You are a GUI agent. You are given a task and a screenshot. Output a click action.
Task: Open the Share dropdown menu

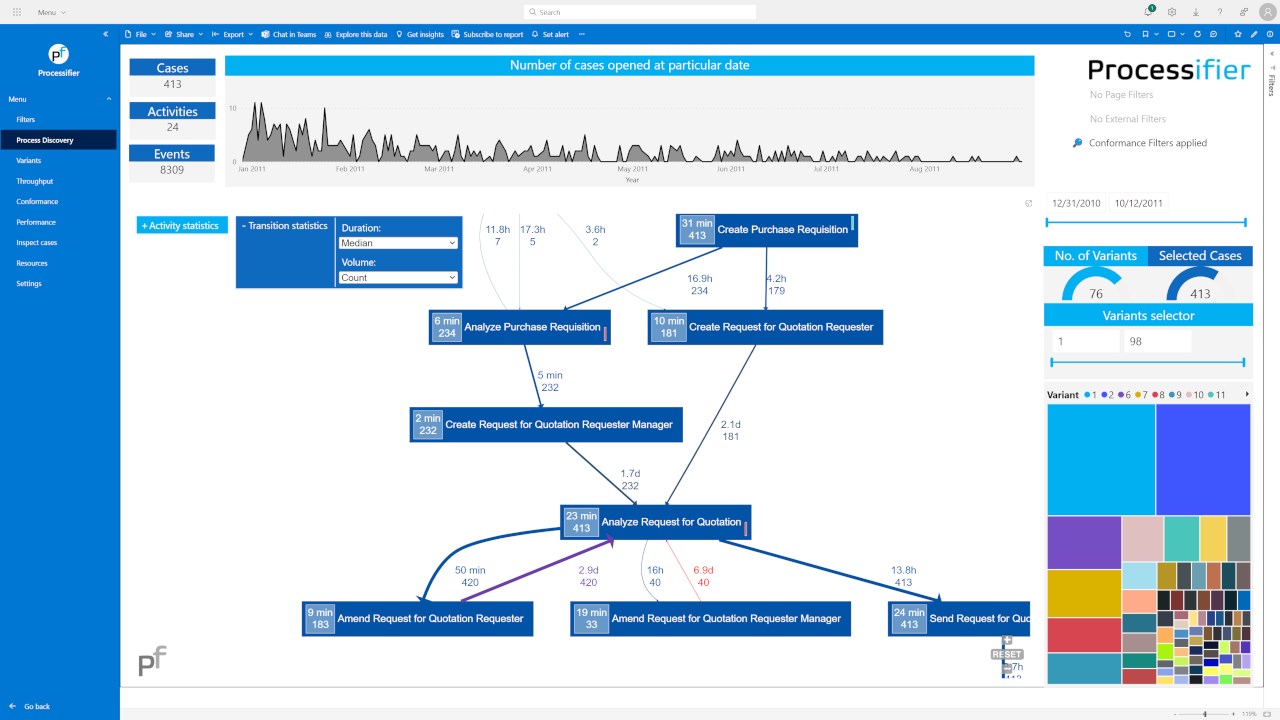[x=184, y=34]
